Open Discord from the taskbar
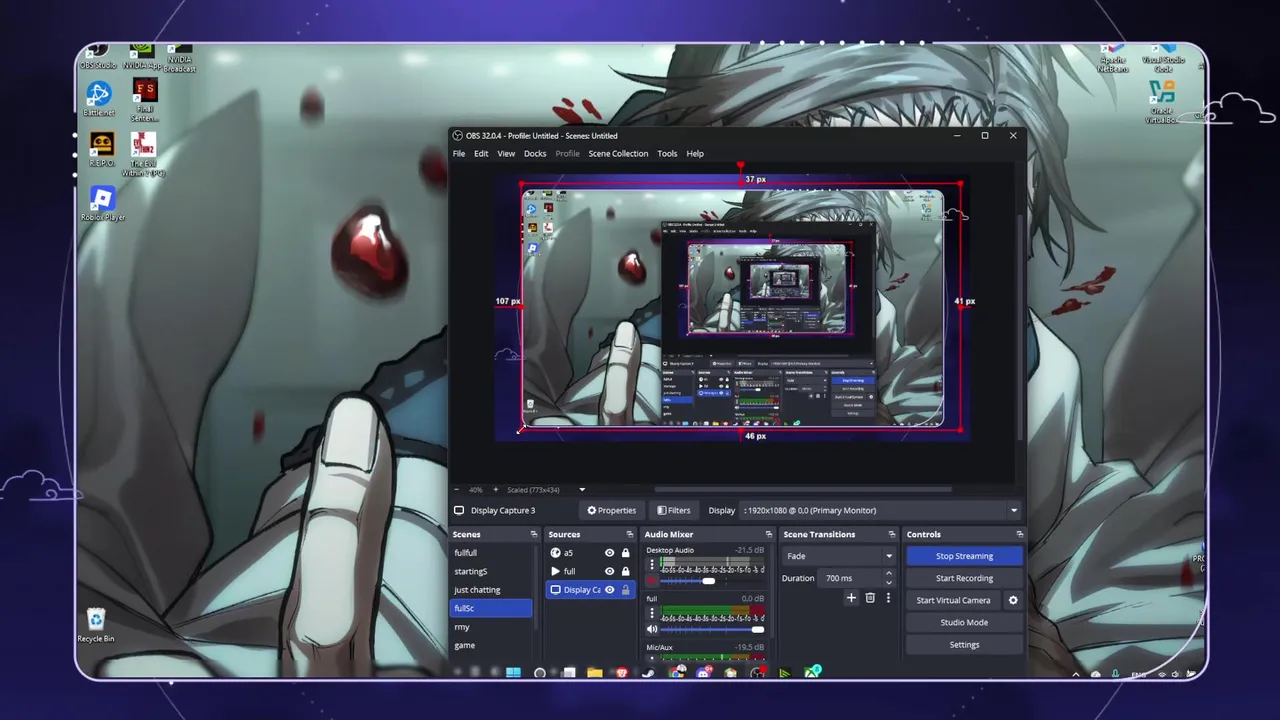The height and width of the screenshot is (720, 1280). pos(703,672)
